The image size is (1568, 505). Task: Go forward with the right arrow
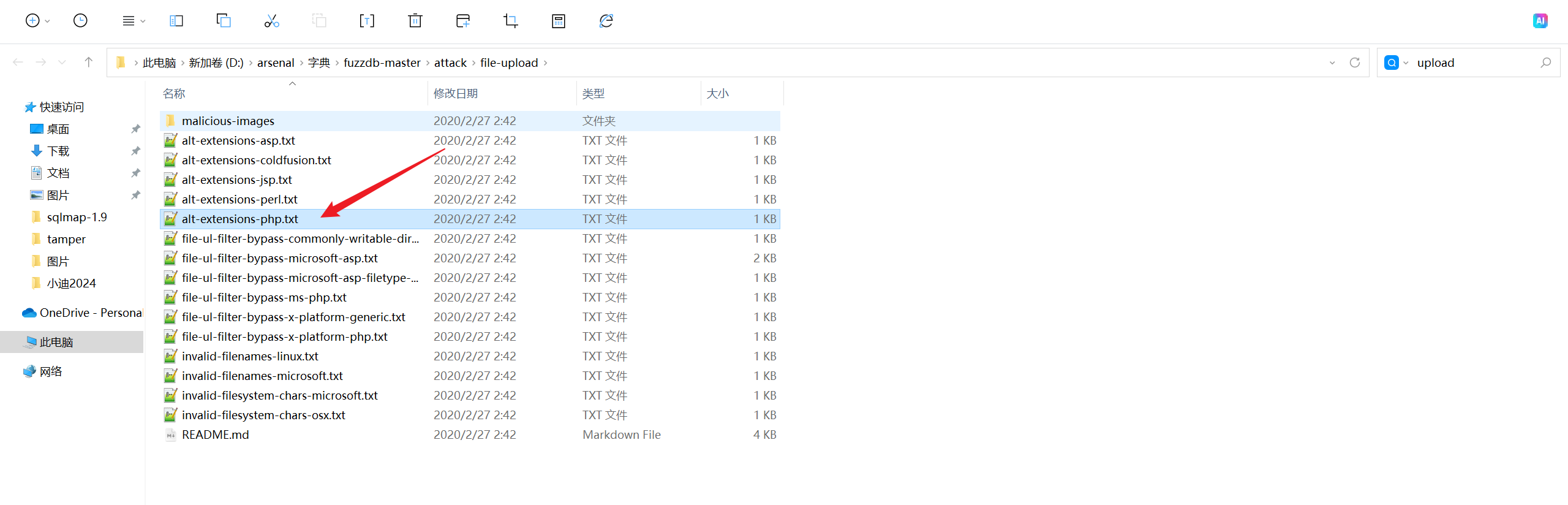[x=41, y=62]
